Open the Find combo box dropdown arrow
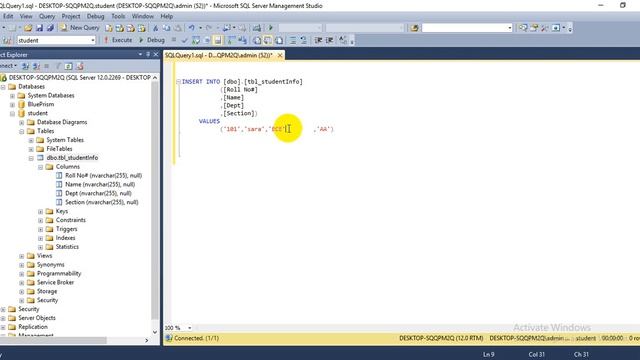The width and height of the screenshot is (640, 360). click(509, 28)
